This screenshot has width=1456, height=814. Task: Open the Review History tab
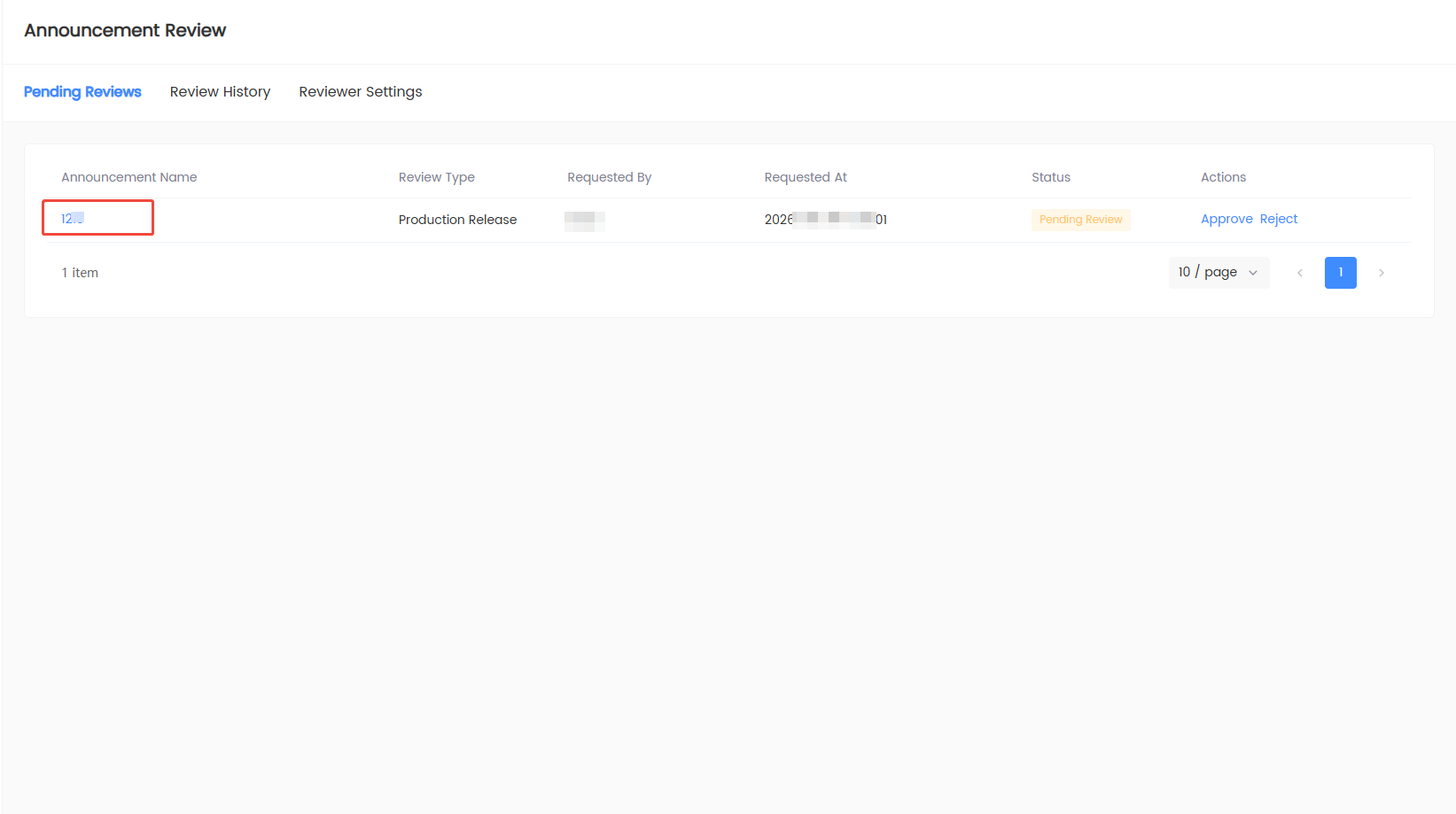(x=220, y=92)
